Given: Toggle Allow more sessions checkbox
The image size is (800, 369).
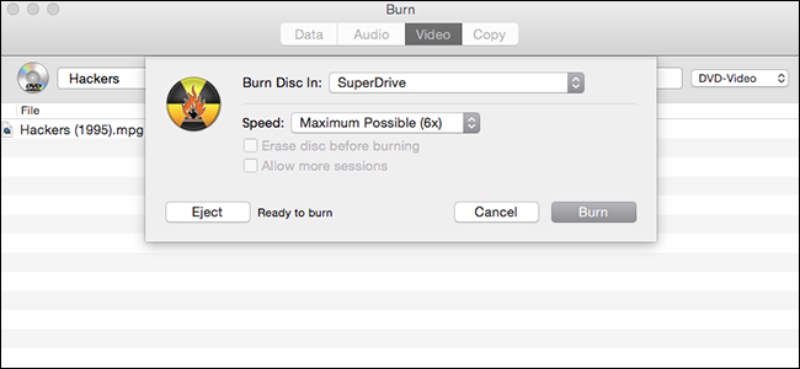Looking at the screenshot, I should point(250,166).
